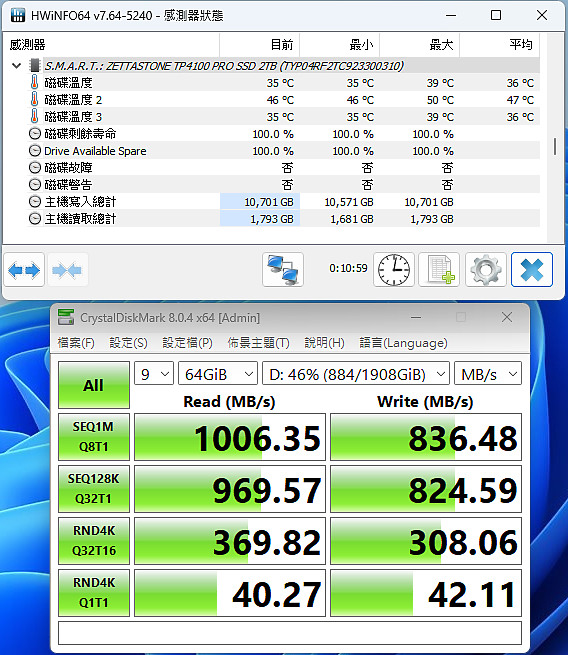Run the SEQ128K Q32T1 test button
The height and width of the screenshot is (655, 568).
click(x=94, y=489)
